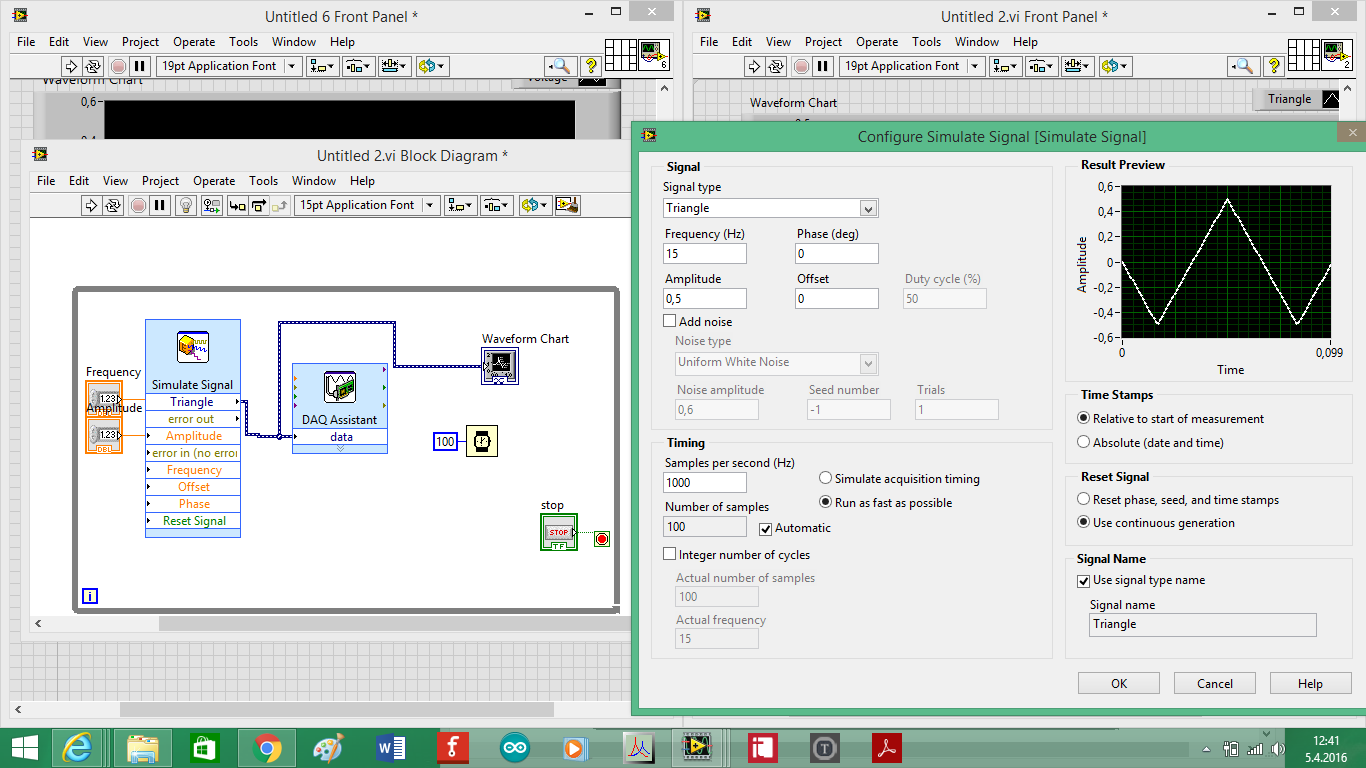
Task: Select Simulate acquisition timing radio button
Action: [x=826, y=479]
